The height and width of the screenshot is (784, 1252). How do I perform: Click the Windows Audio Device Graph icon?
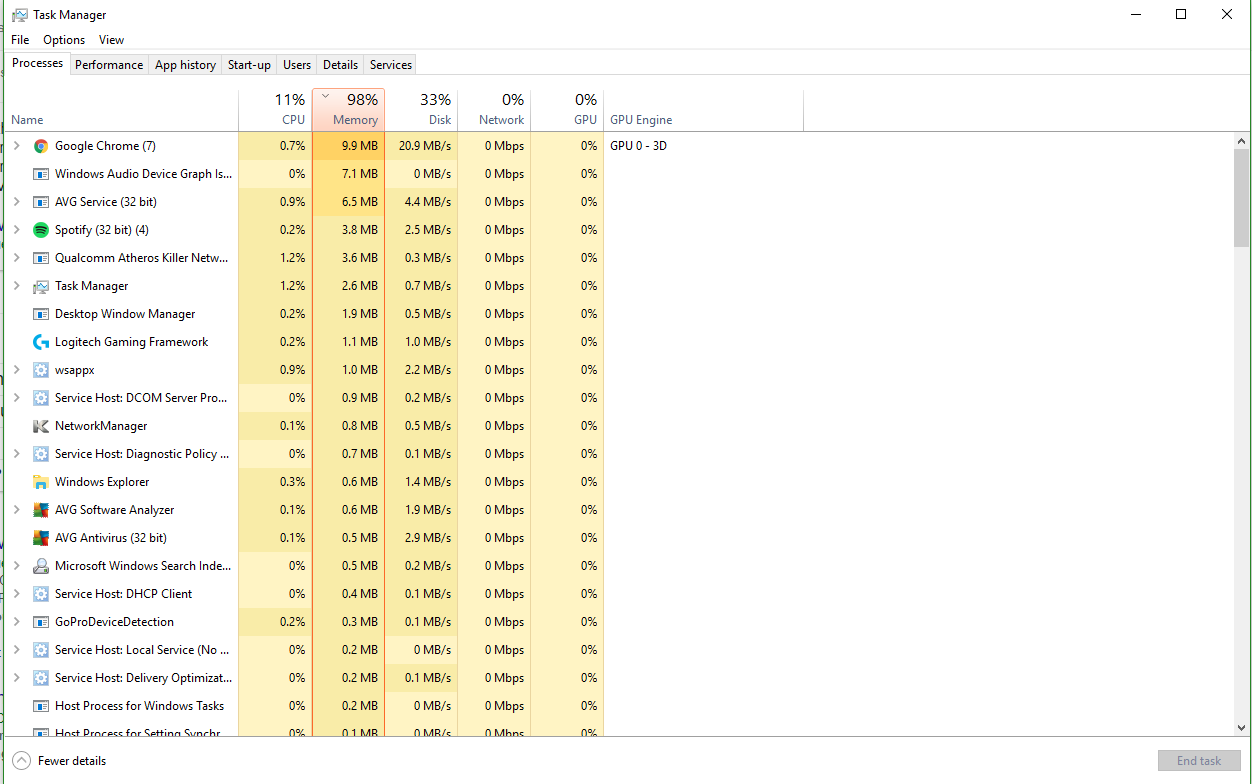click(41, 174)
